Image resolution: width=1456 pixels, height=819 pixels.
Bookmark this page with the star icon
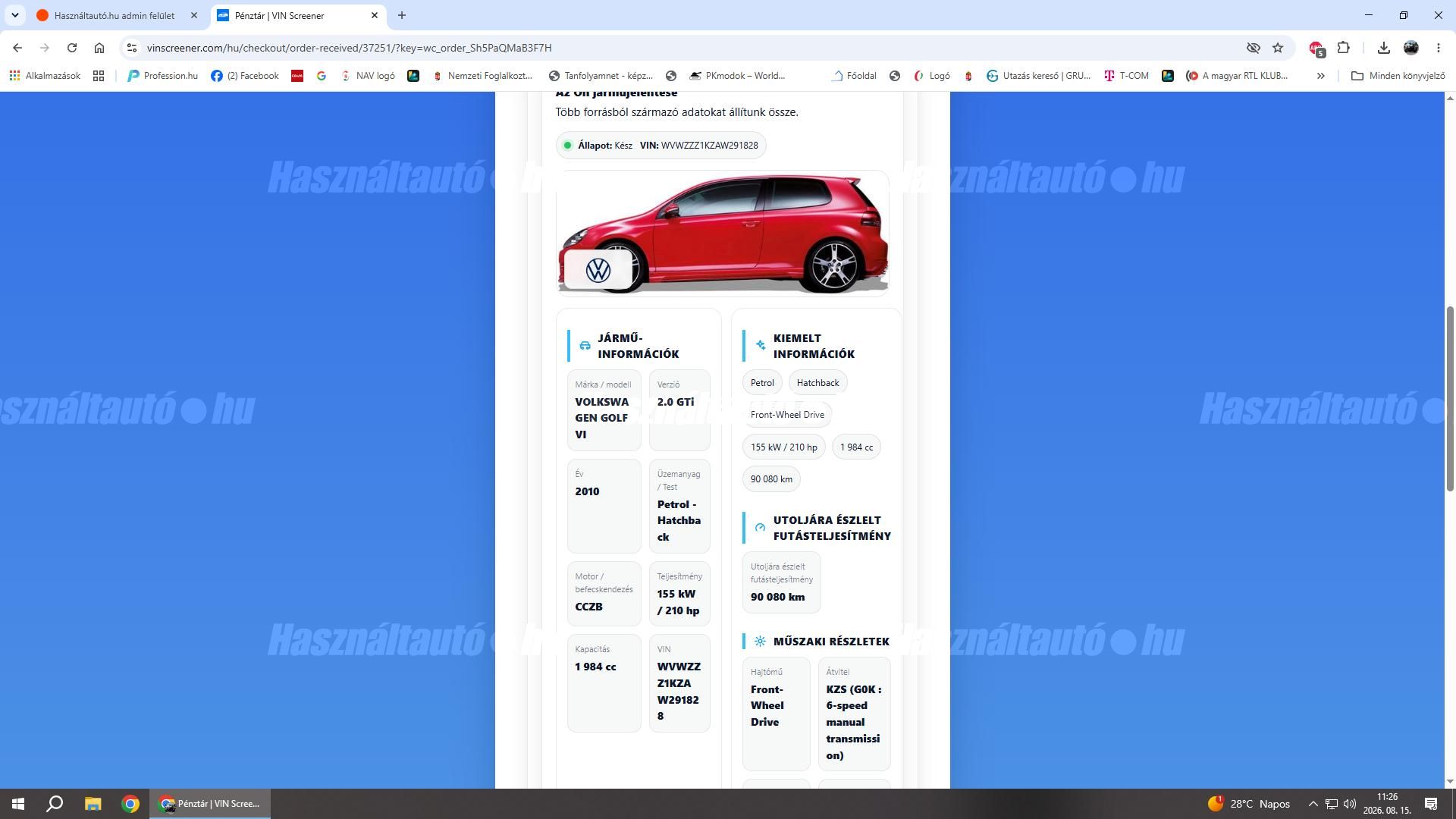[x=1278, y=48]
